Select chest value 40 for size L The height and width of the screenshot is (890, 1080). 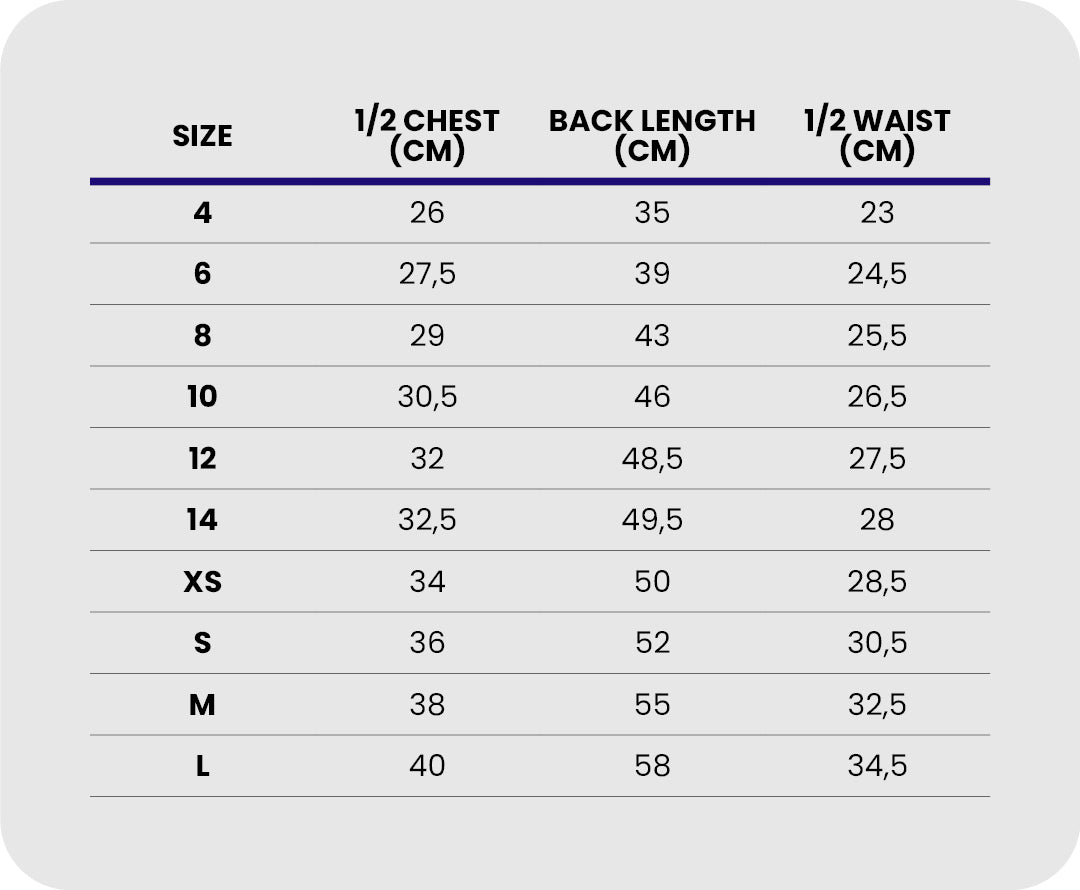pos(427,766)
